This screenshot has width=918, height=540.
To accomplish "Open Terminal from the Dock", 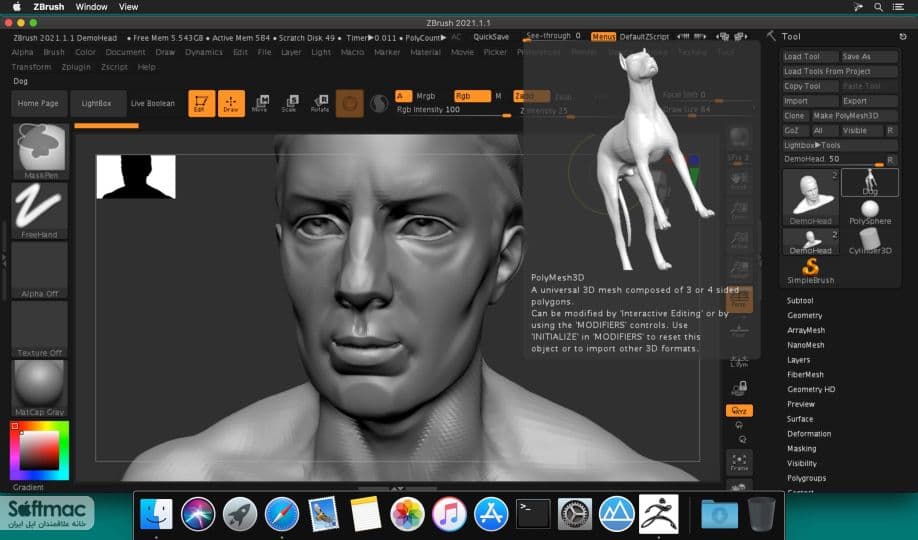I will [532, 514].
